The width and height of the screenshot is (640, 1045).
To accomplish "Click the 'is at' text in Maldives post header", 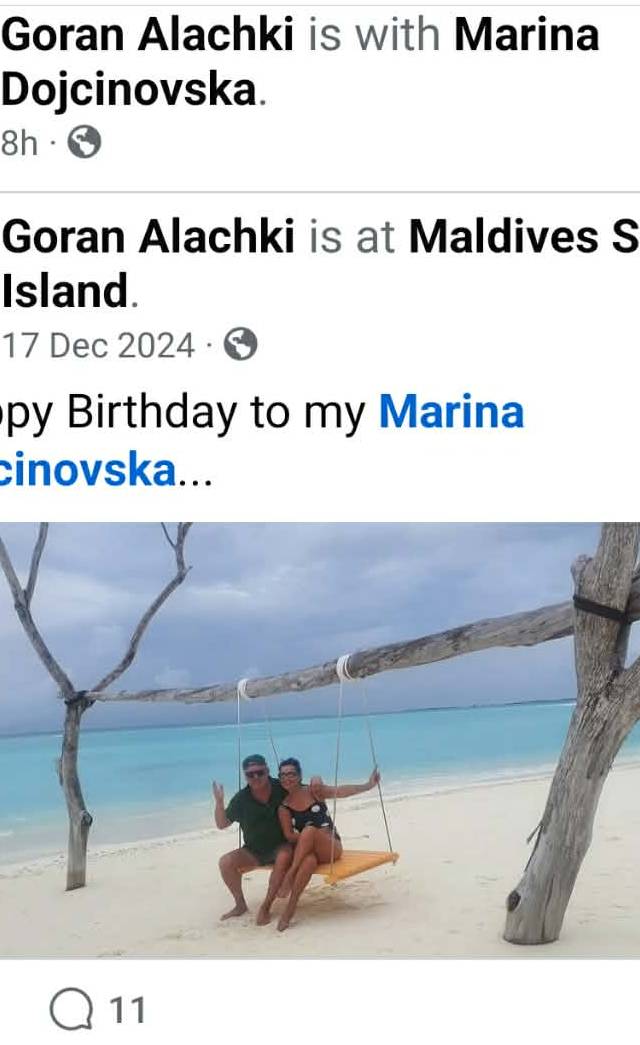I will [x=351, y=237].
